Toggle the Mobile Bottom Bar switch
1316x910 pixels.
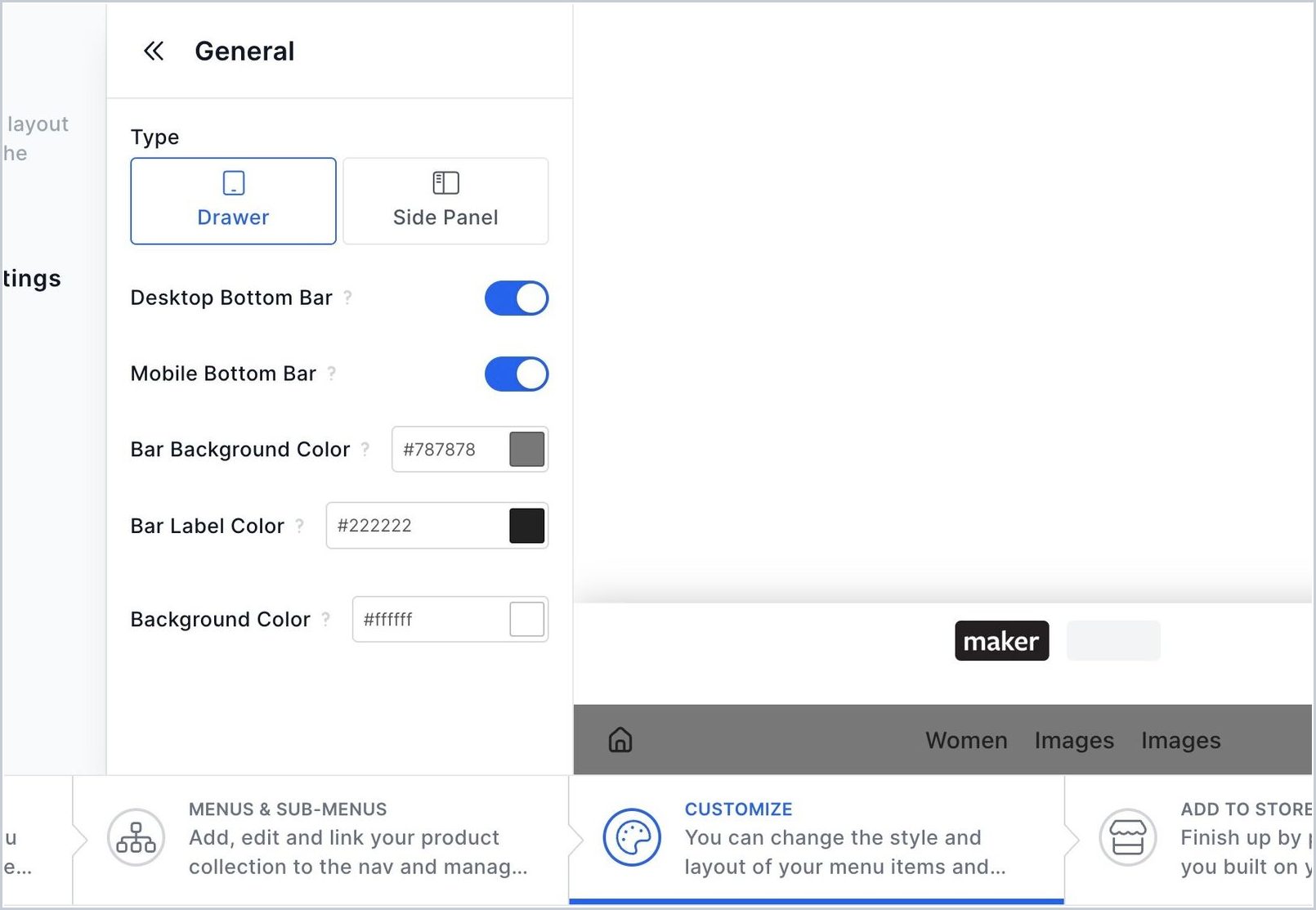tap(517, 374)
